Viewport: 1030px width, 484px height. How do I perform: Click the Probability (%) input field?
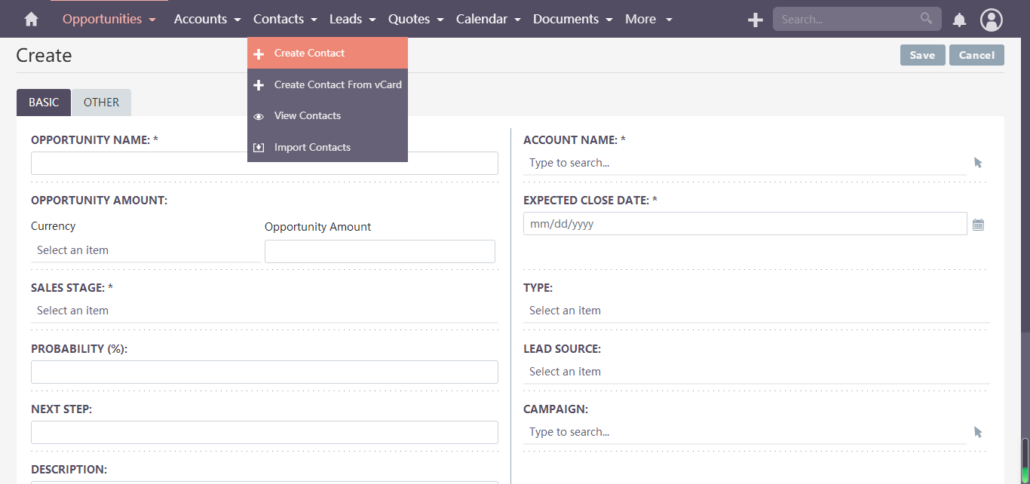tap(264, 372)
